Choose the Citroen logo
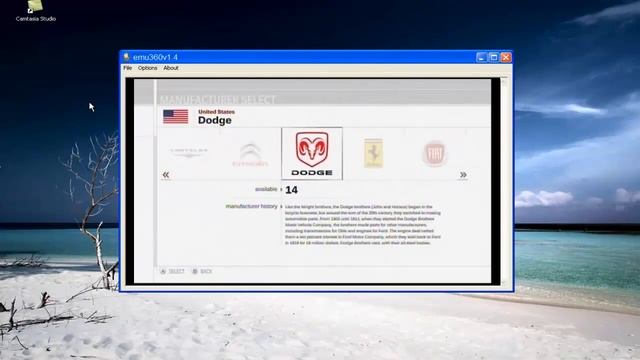The height and width of the screenshot is (360, 640). [x=250, y=154]
